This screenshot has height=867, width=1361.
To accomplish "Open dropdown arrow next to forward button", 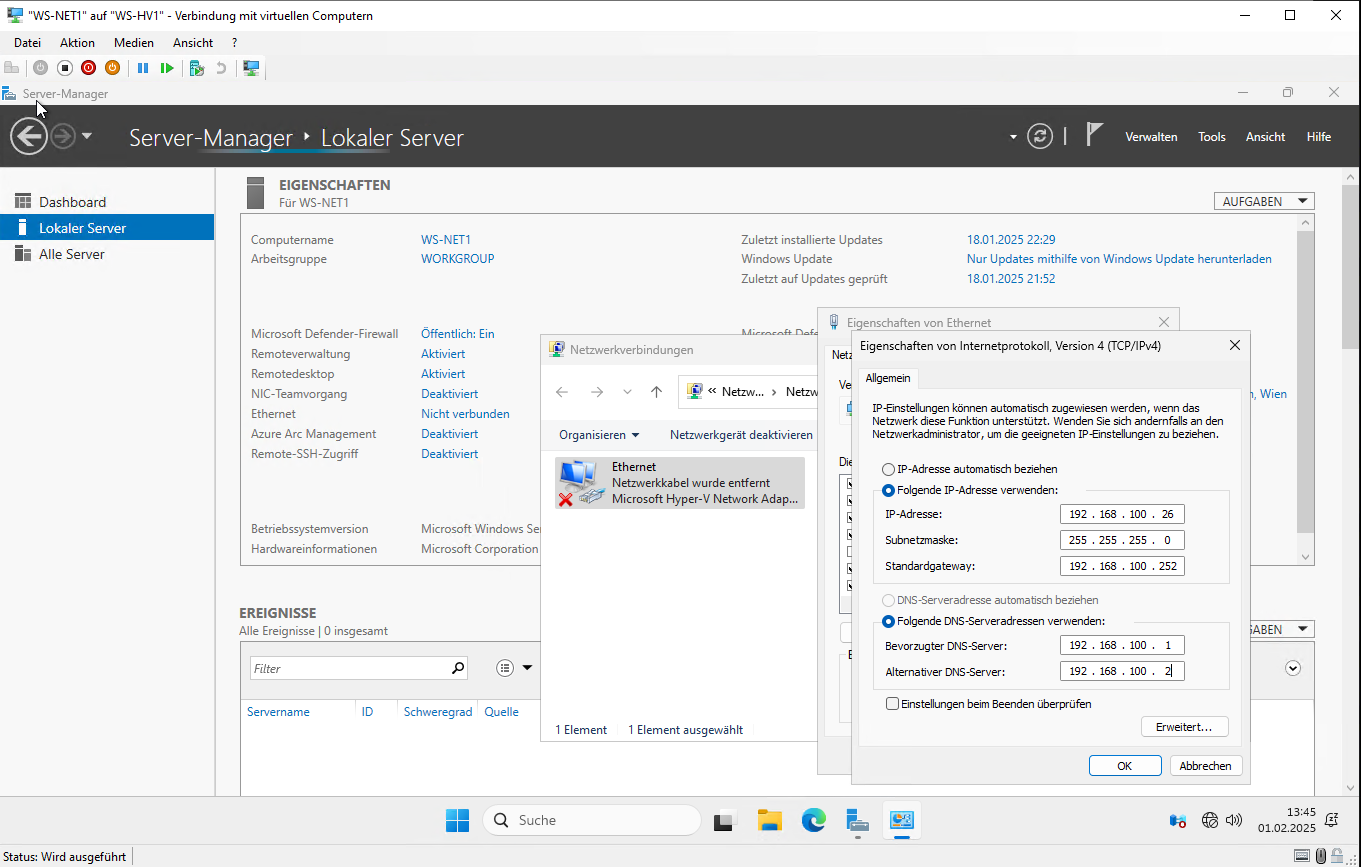I will click(86, 136).
